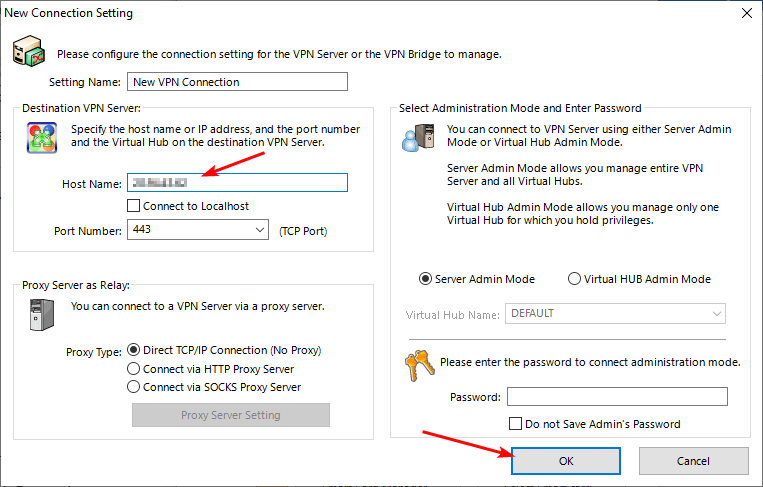Enable Connect to Localhost checkbox

click(134, 206)
